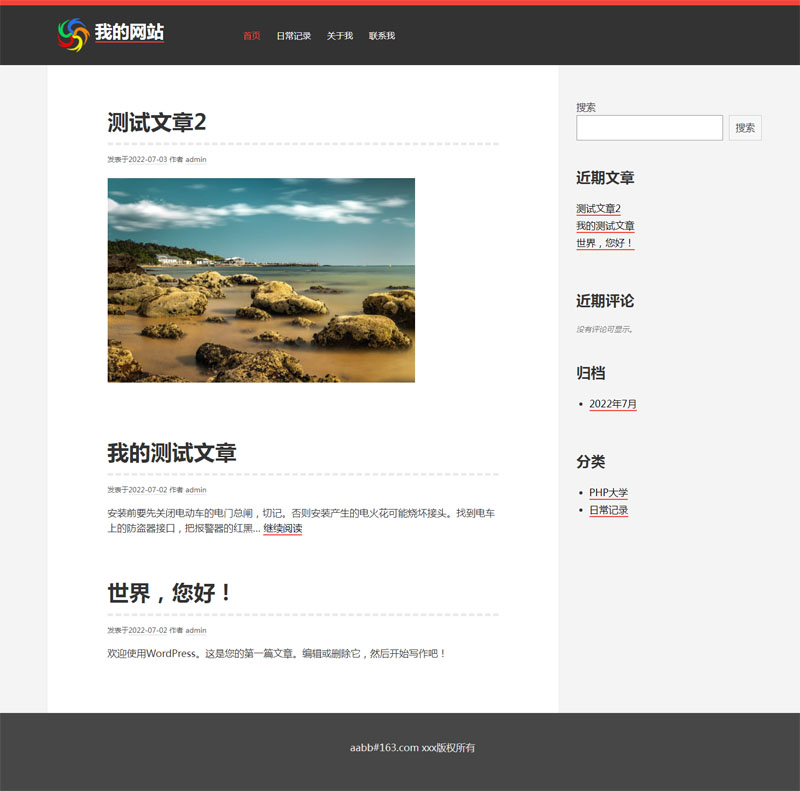Image resolution: width=800 pixels, height=791 pixels.
Task: Open the PHP大学 category link
Action: click(x=608, y=492)
